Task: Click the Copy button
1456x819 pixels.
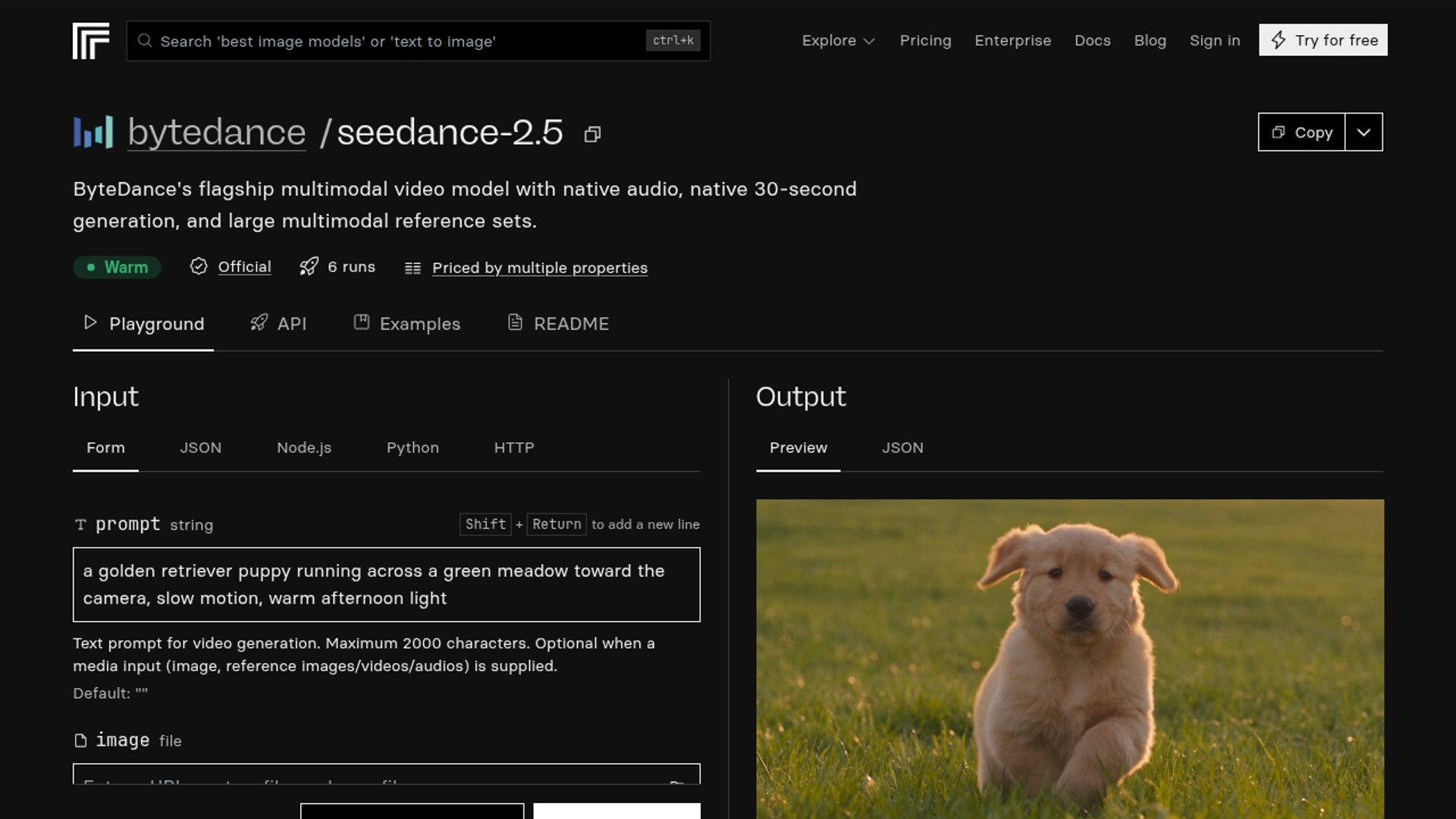Action: 1302,132
